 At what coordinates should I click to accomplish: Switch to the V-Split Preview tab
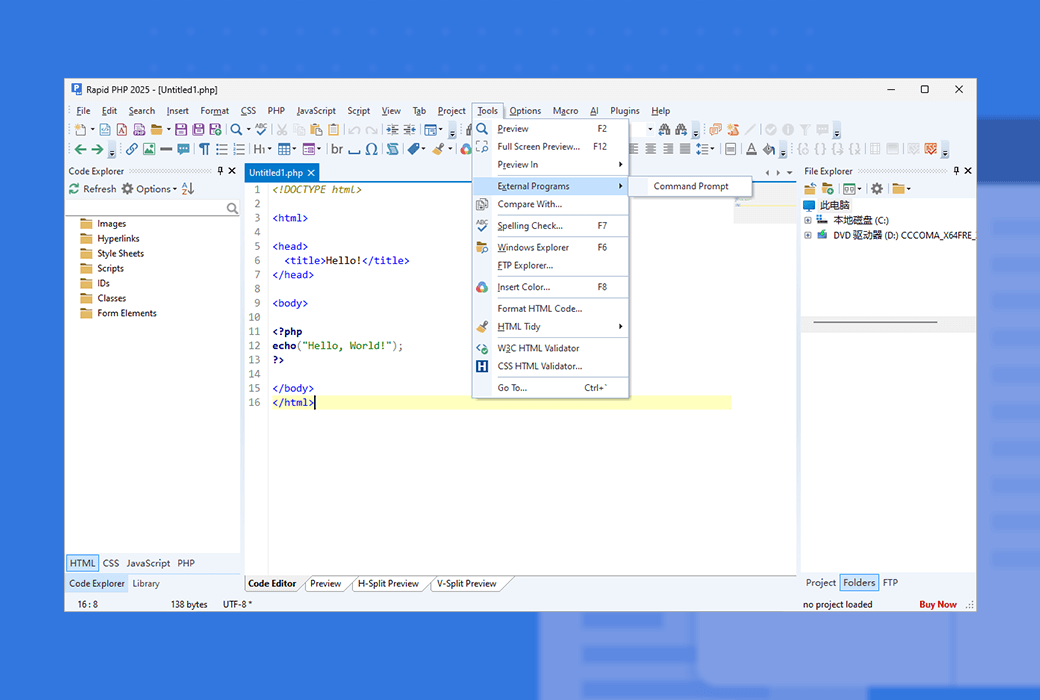point(466,584)
